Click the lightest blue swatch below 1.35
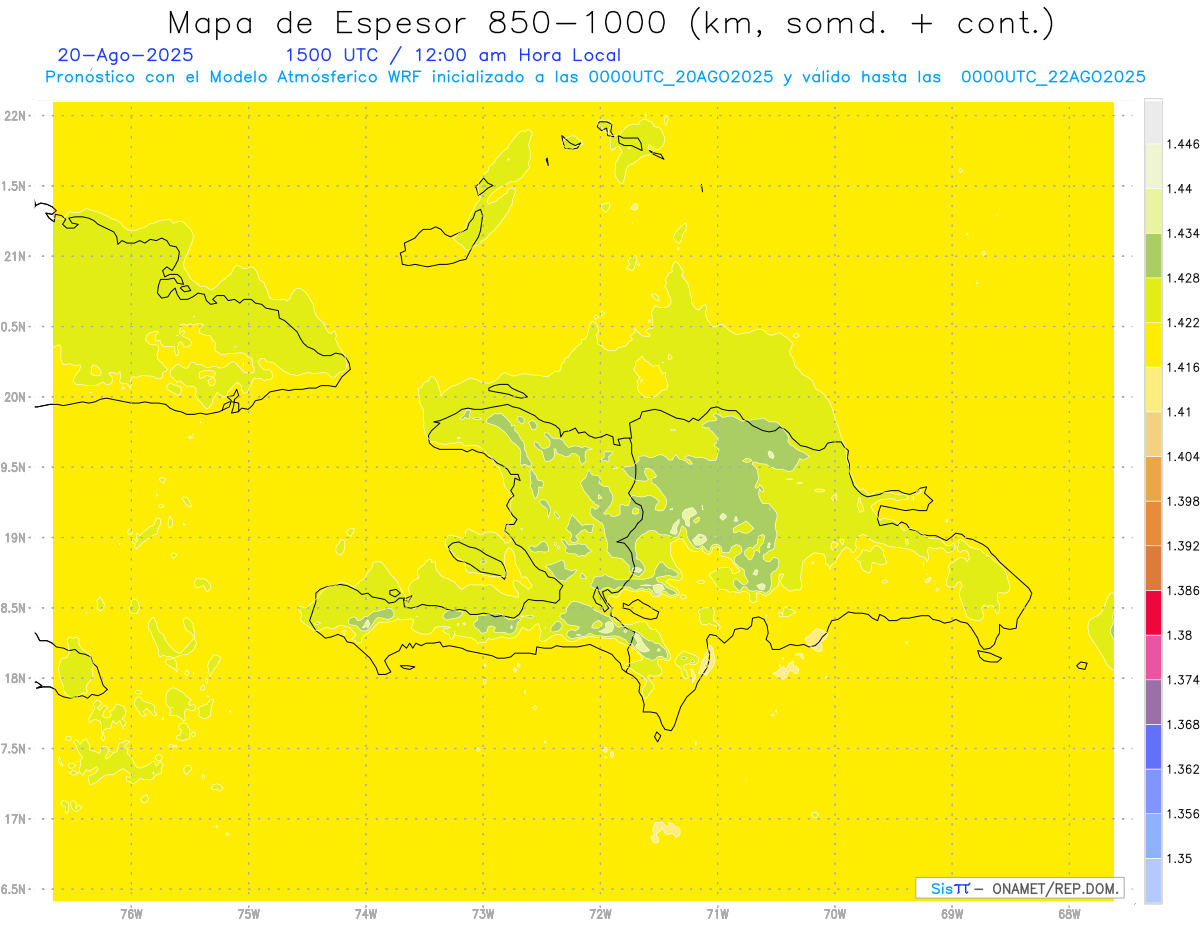The width and height of the screenshot is (1200, 927). coord(1153,881)
